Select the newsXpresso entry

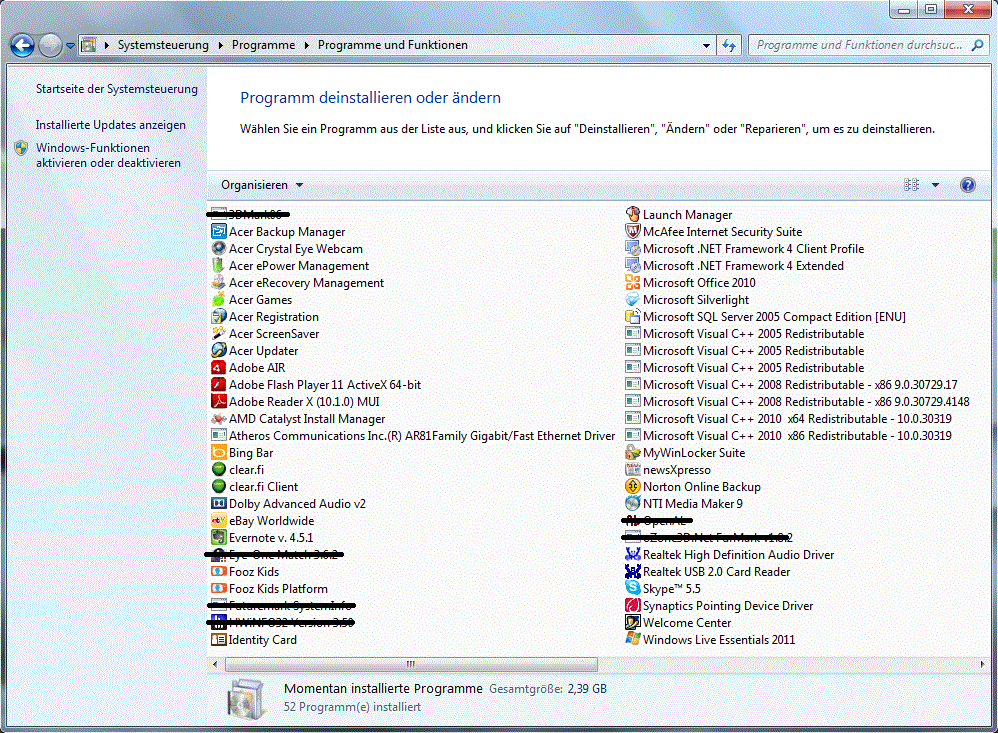pos(668,470)
